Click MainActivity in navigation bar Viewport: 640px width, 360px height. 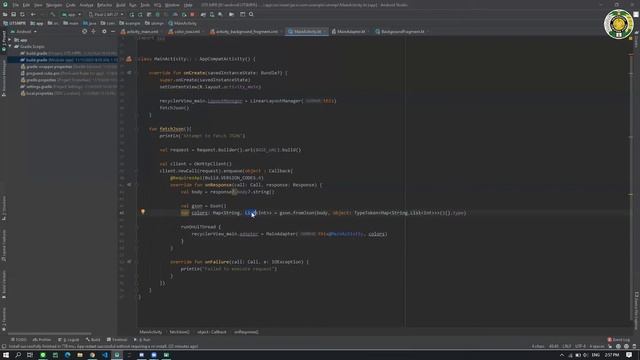(182, 23)
